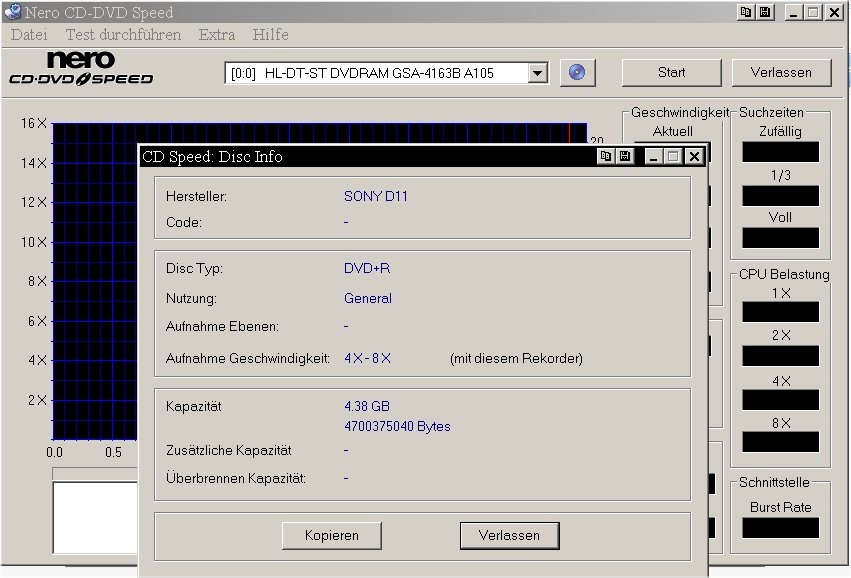Click Verlassen button in Disc Info dialog
Image resolution: width=851 pixels, height=578 pixels.
(510, 536)
